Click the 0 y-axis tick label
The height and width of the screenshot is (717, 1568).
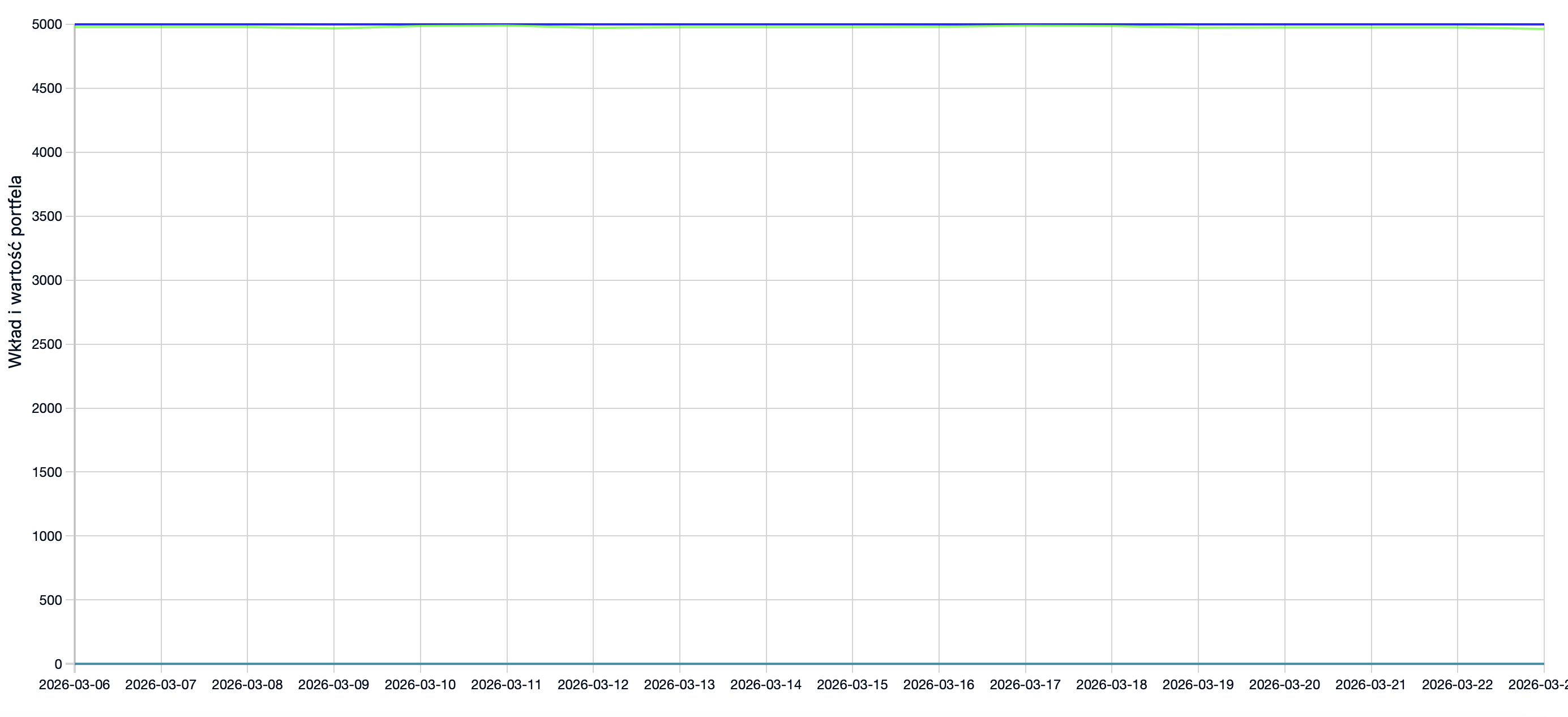[x=58, y=664]
